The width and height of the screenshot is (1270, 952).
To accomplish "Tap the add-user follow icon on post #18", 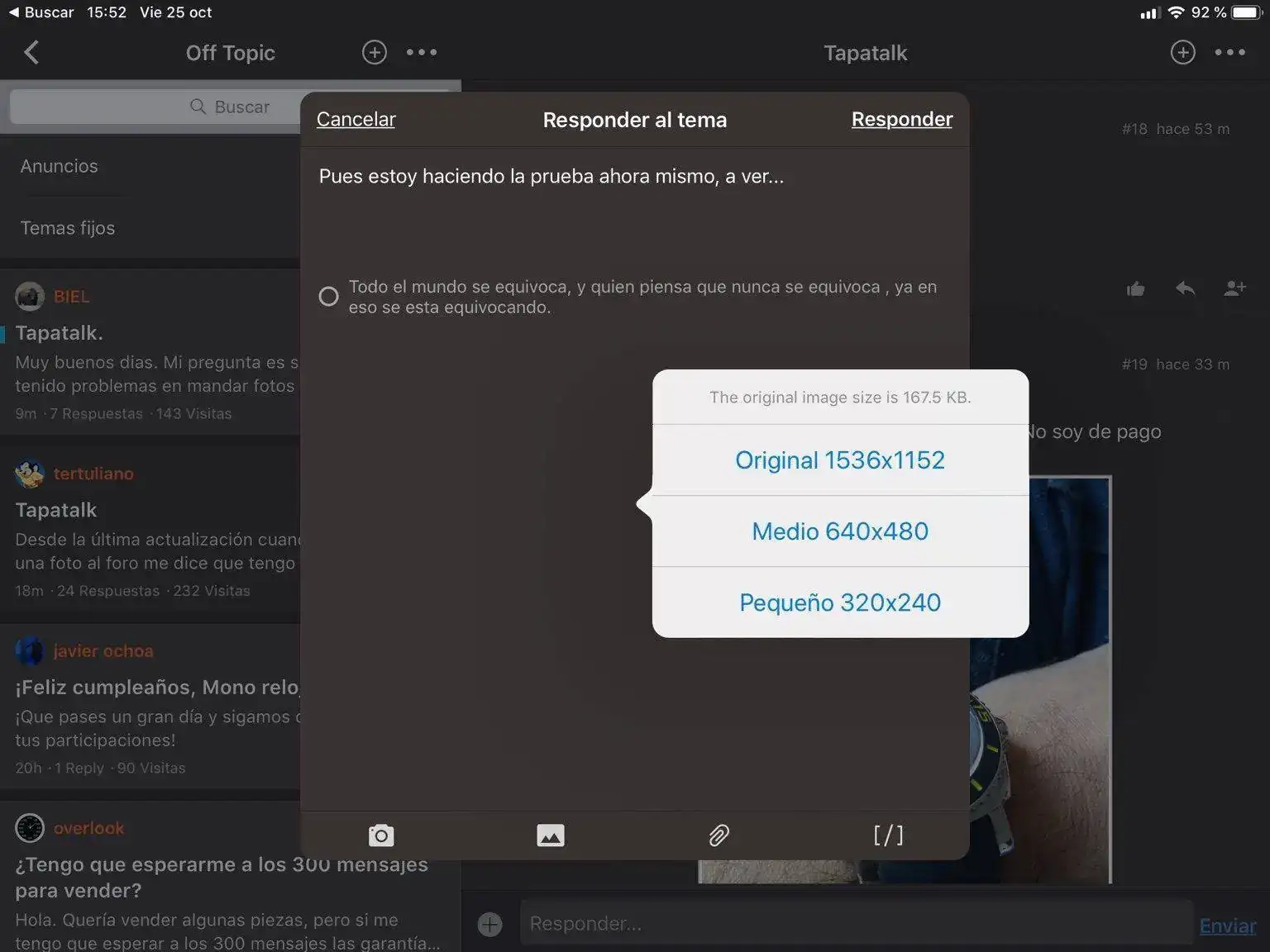I will (1234, 288).
